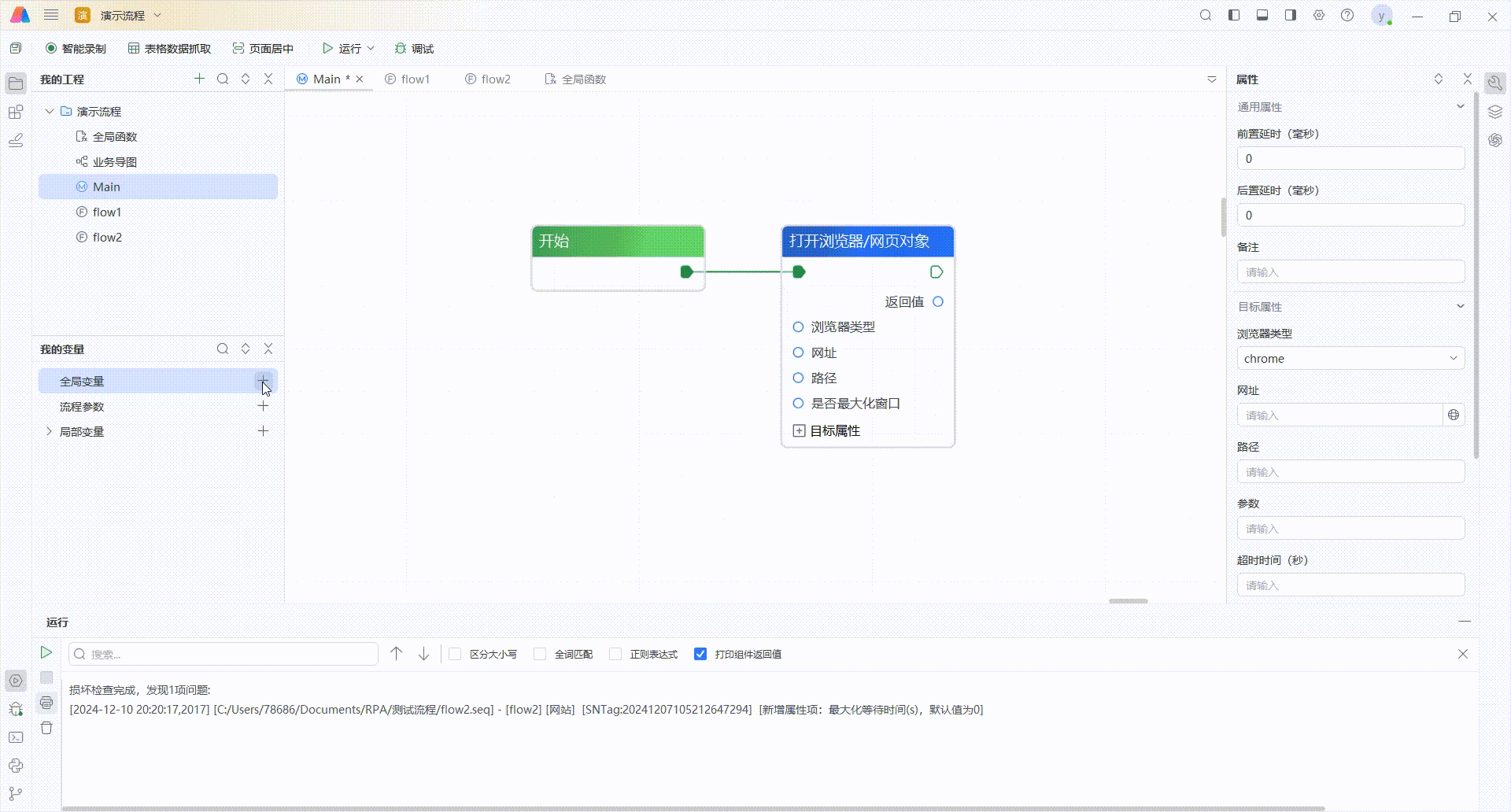Screen dimensions: 1511x812
Task: Open the AI assistant icon on right sidebar
Action: [x=1496, y=140]
